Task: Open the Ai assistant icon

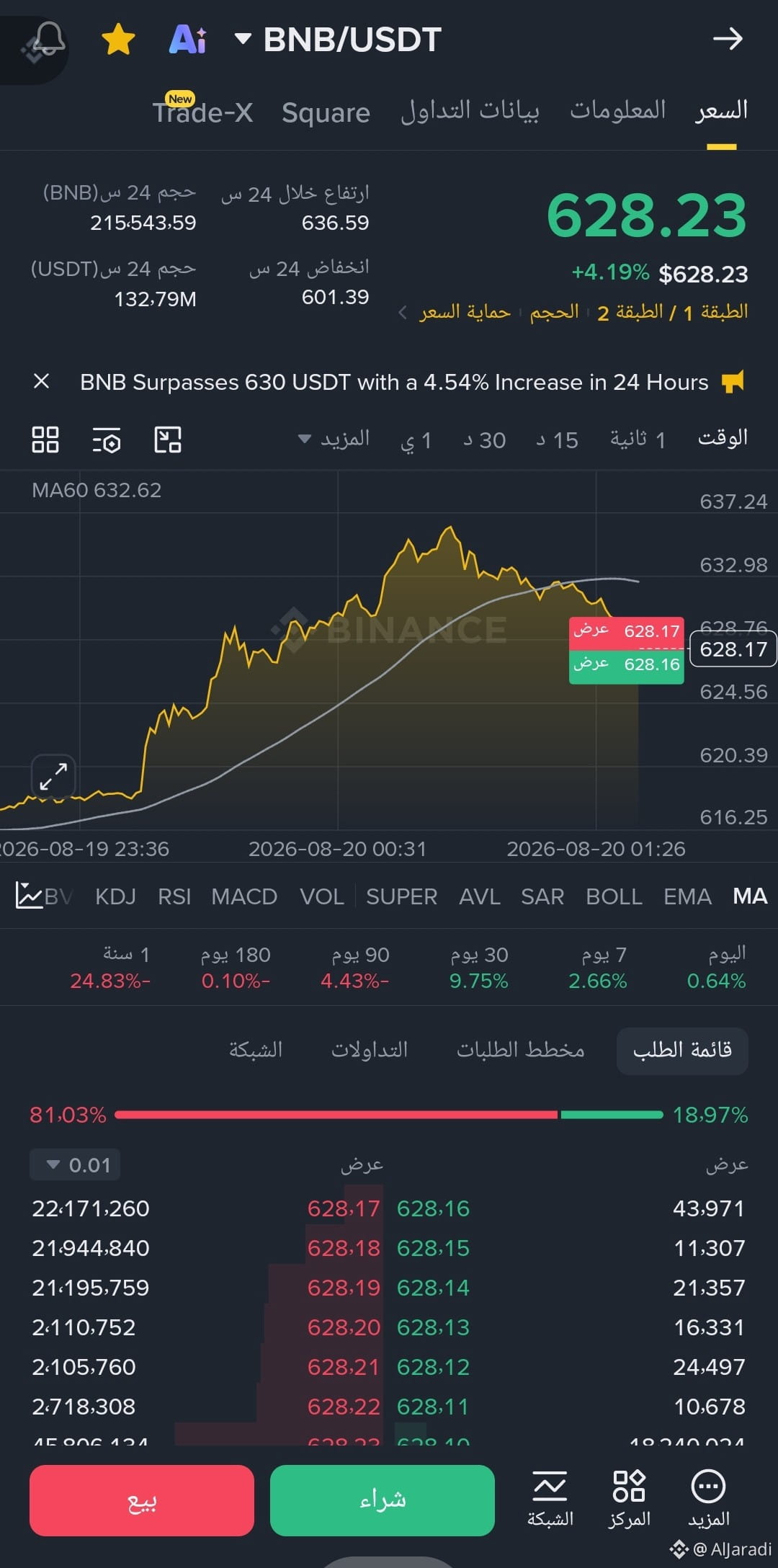Action: [x=187, y=39]
